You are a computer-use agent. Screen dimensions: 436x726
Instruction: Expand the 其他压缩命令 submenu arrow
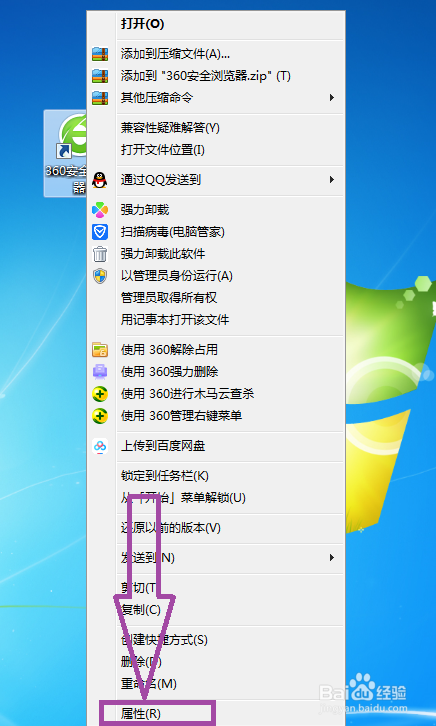(331, 98)
